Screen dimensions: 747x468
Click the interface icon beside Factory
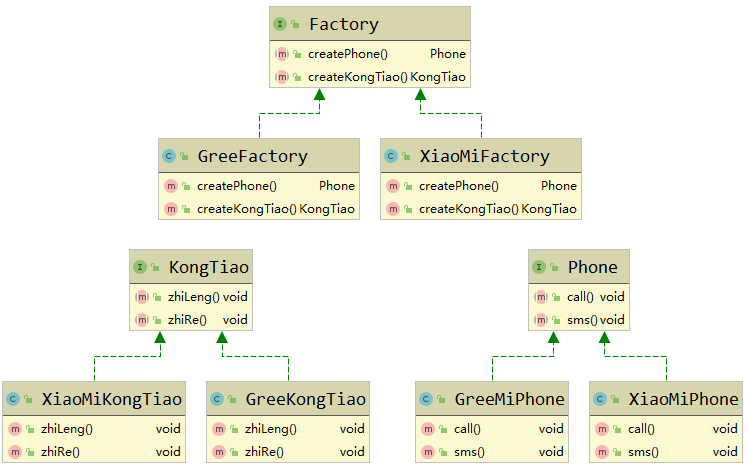[x=280, y=24]
